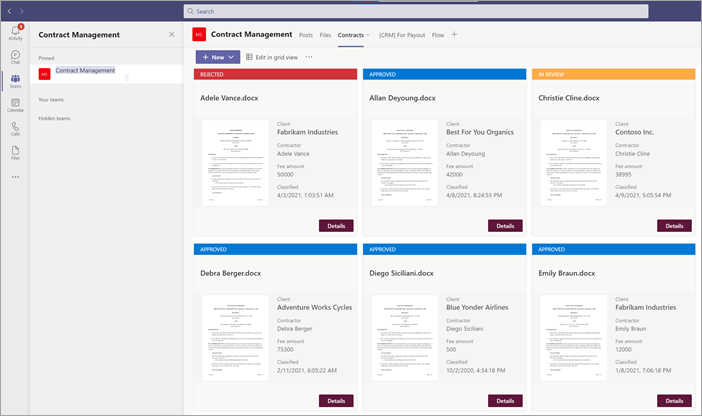Image resolution: width=702 pixels, height=416 pixels.
Task: Switch to the Files tab
Action: click(325, 35)
